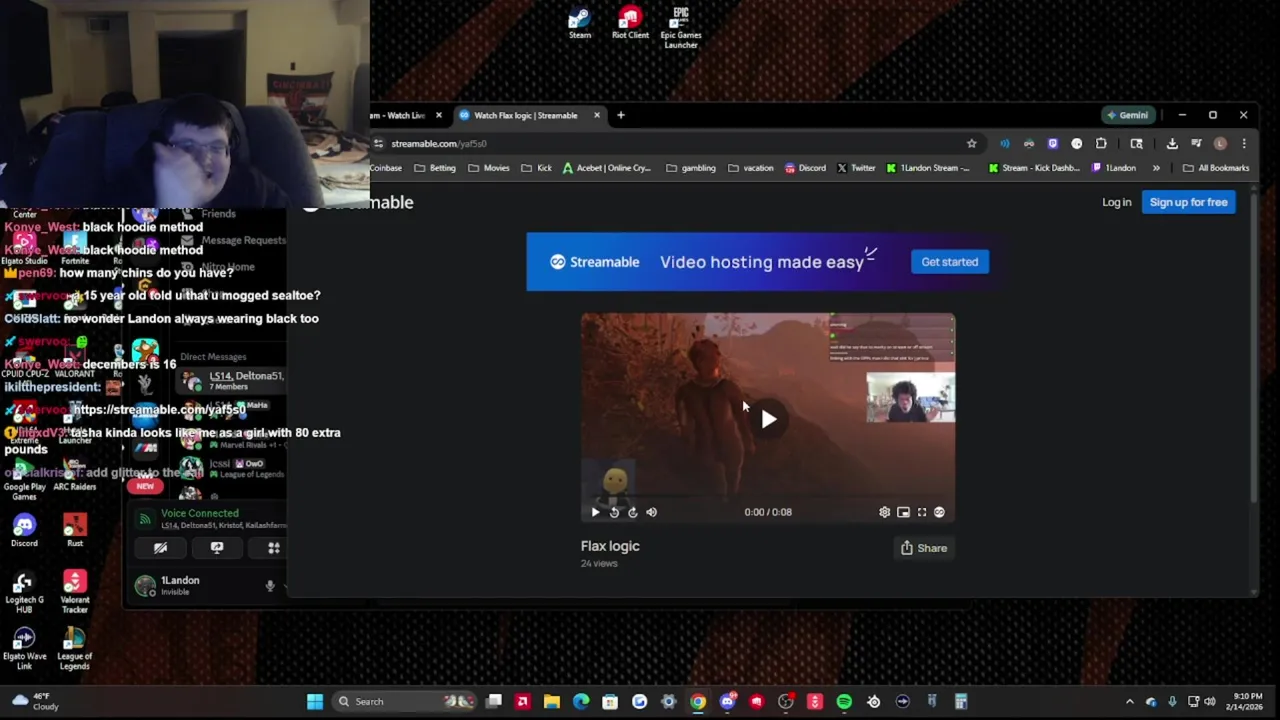1280x720 pixels.
Task: Click the Log in link on Streamable
Action: 1116,202
